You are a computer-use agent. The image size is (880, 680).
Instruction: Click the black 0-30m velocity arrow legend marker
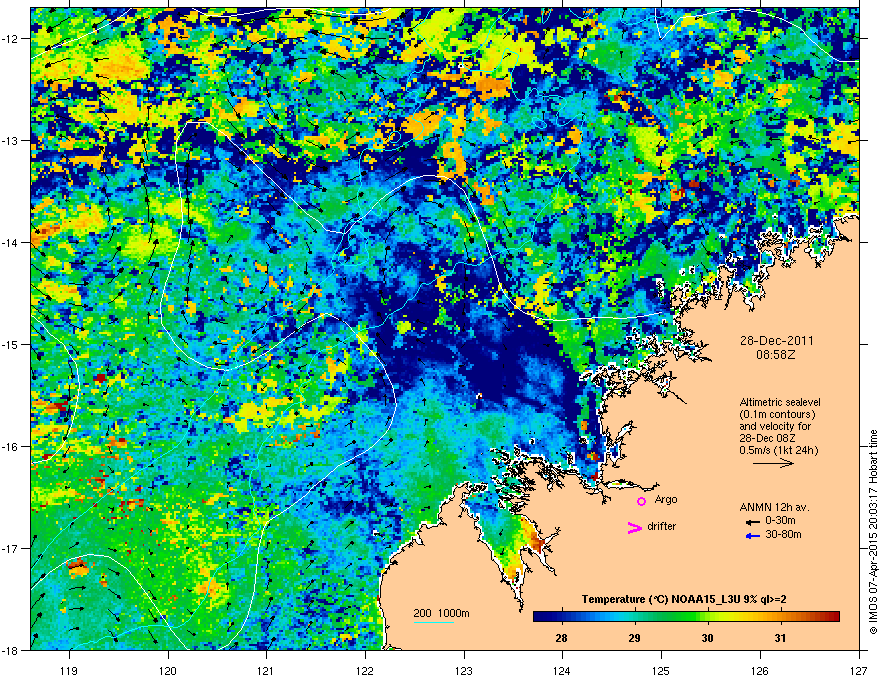point(753,522)
